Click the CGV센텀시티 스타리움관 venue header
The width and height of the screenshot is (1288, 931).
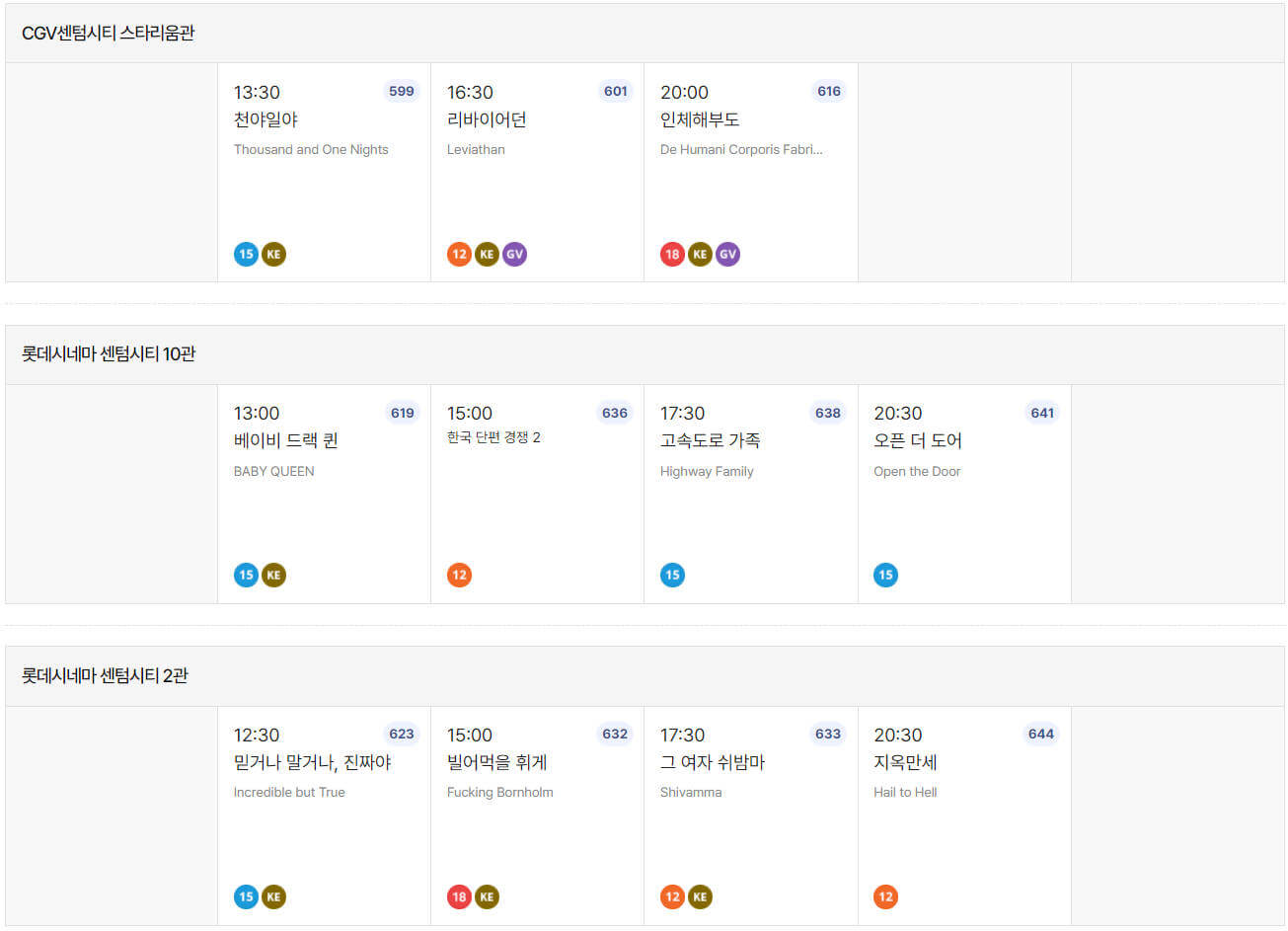(644, 33)
